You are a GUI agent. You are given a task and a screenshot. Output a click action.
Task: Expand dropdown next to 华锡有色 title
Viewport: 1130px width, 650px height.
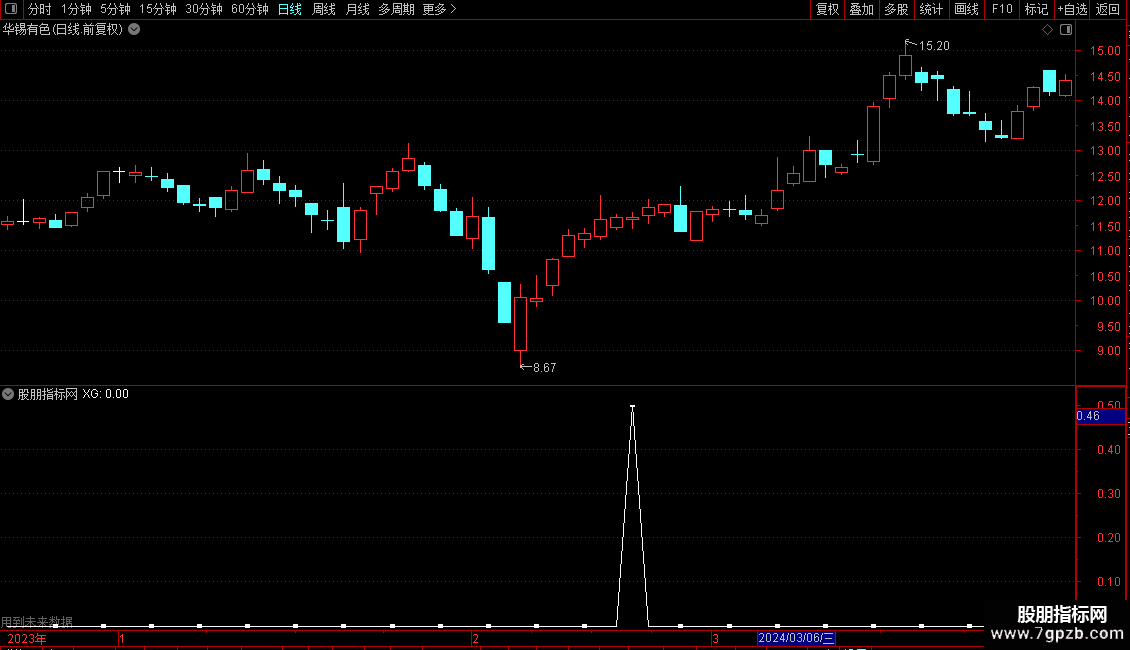[134, 30]
